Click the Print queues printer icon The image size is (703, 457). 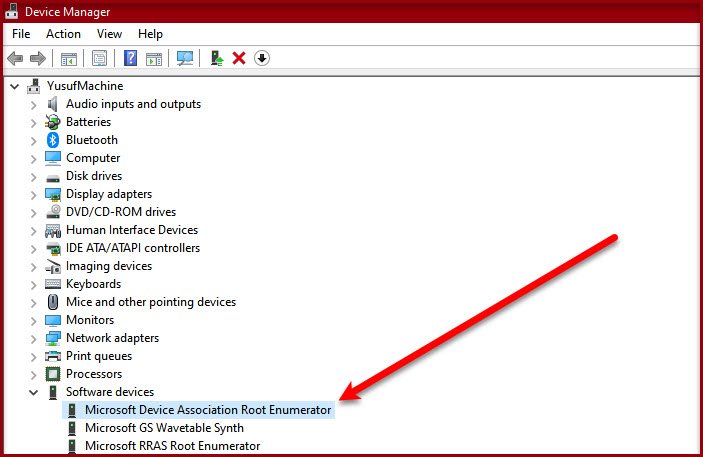coord(53,356)
